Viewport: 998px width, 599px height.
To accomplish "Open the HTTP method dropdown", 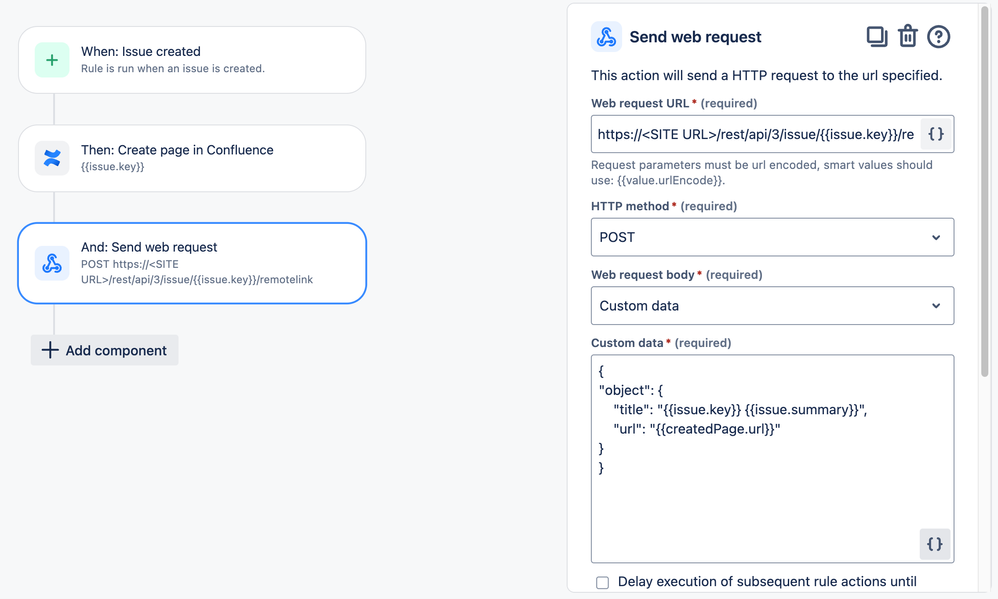I will coord(772,237).
